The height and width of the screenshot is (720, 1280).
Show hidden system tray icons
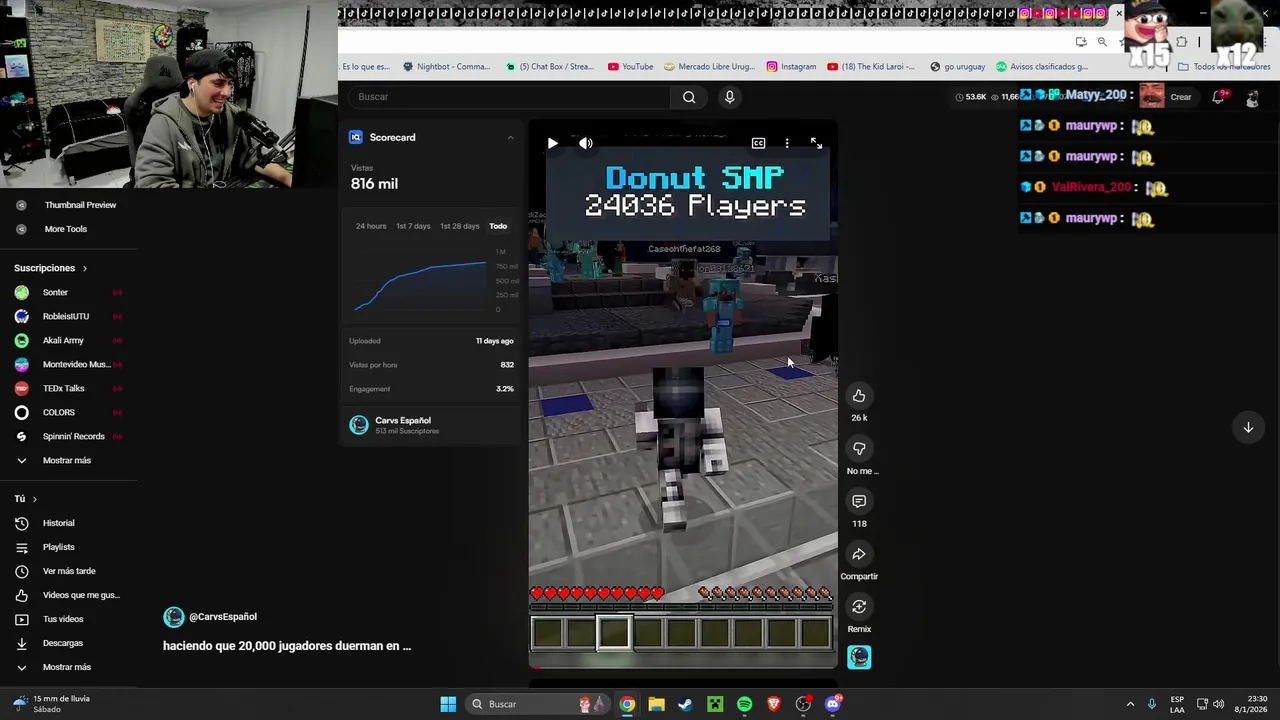coord(1130,704)
